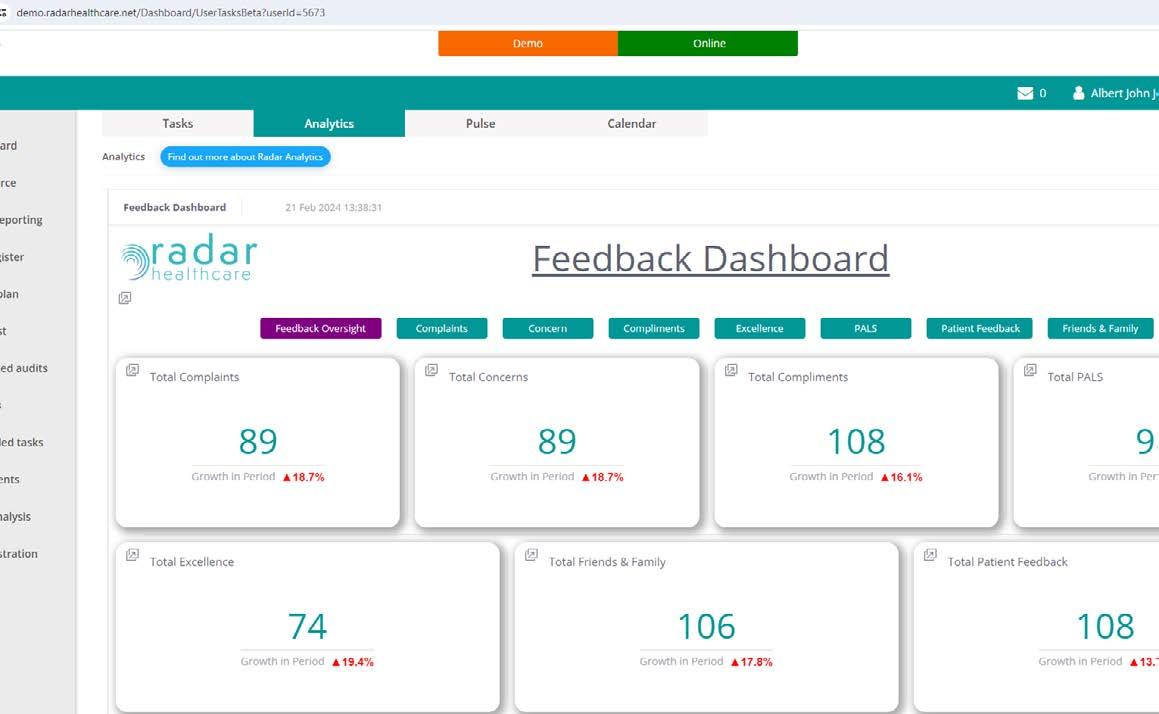Click the Total Compliments value 108

tap(856, 441)
